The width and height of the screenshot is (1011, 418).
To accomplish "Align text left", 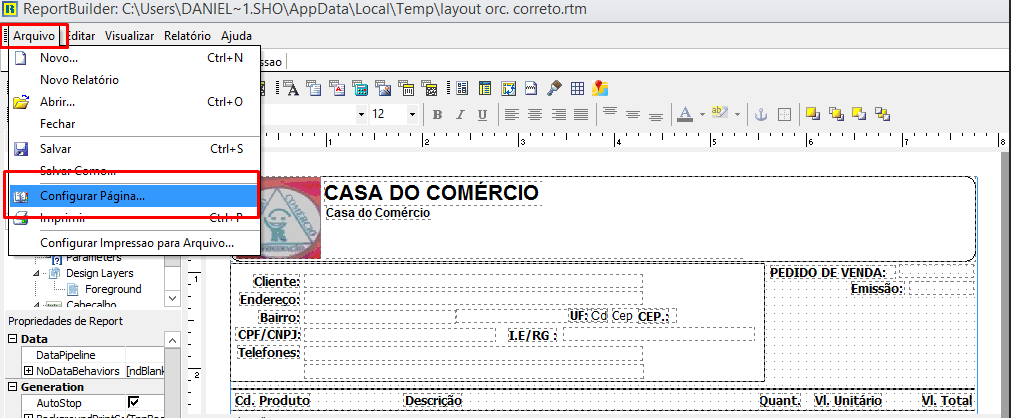I will coord(512,115).
